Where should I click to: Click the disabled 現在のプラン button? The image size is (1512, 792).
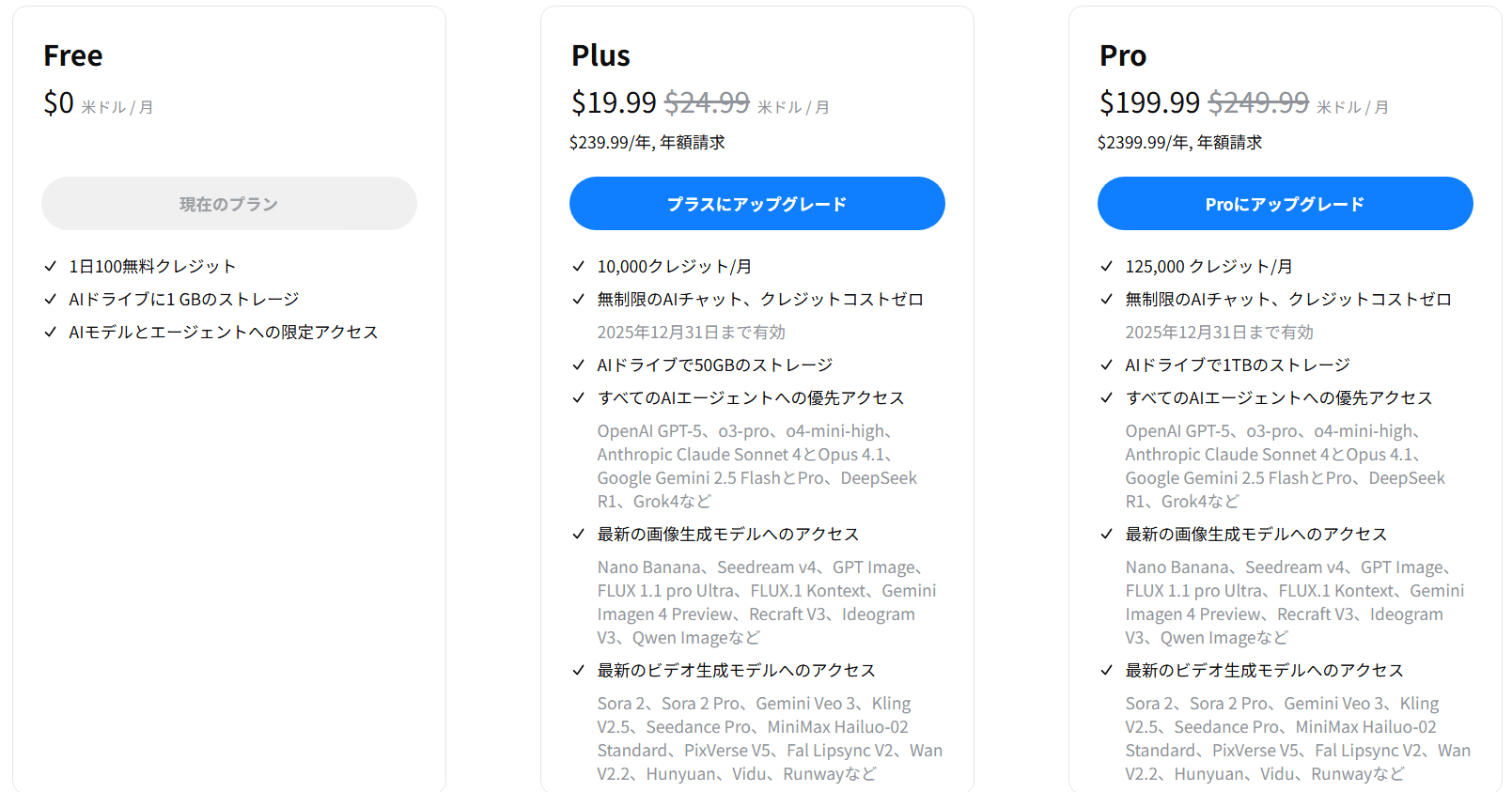tap(228, 204)
